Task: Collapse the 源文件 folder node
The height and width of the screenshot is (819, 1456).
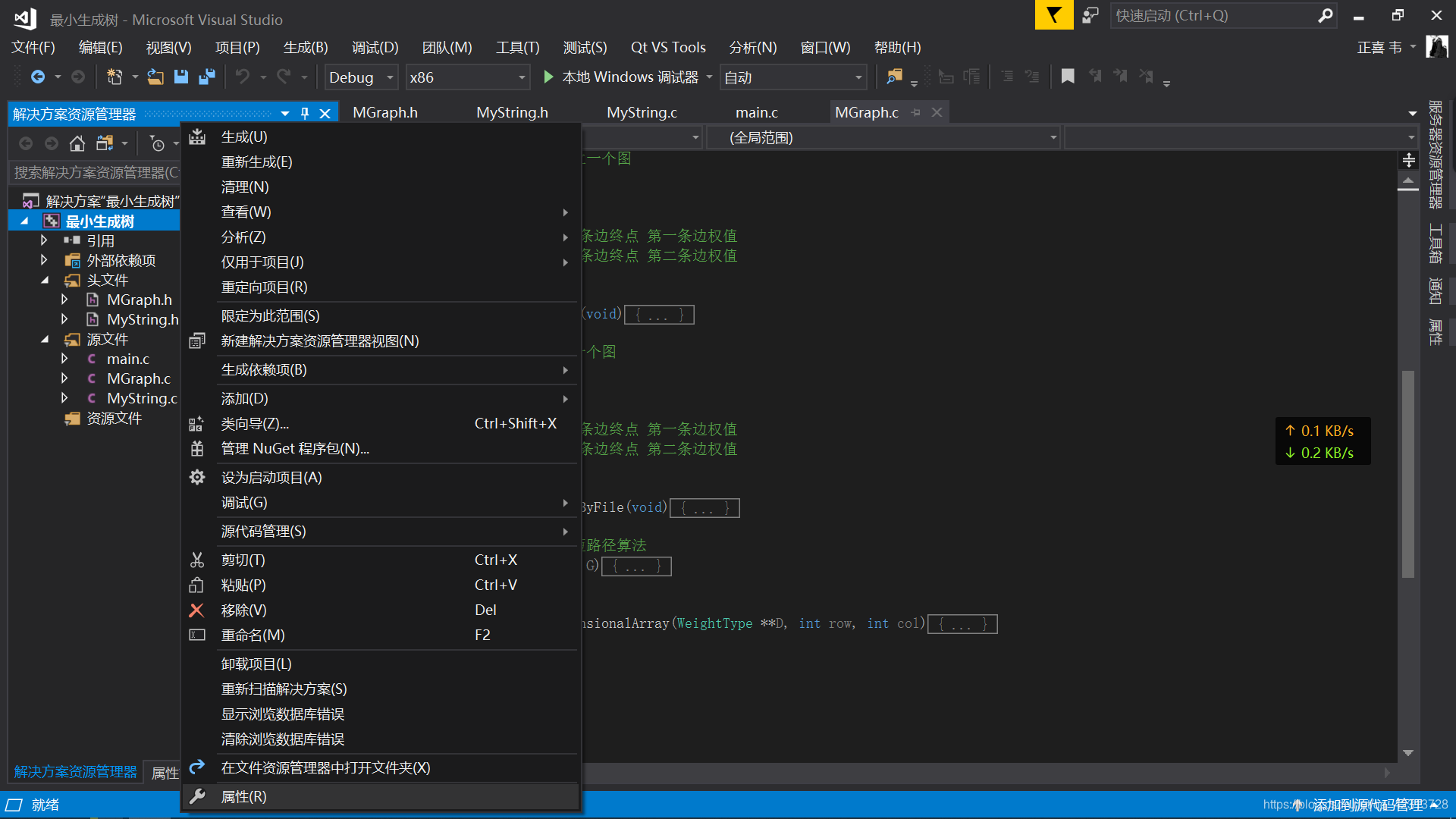Action: click(x=44, y=339)
